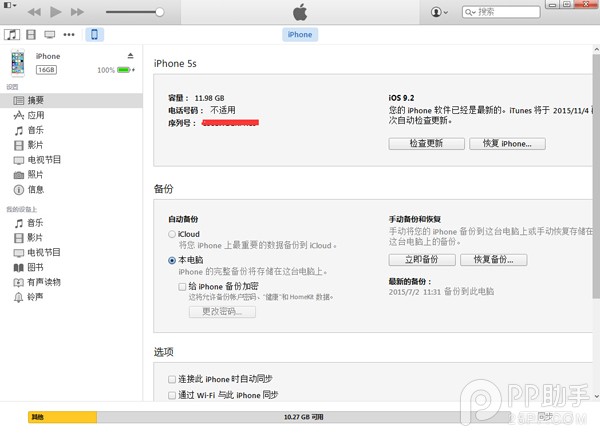This screenshot has height=433, width=600.
Task: Select the iCloud backup radio button
Action: [x=172, y=234]
